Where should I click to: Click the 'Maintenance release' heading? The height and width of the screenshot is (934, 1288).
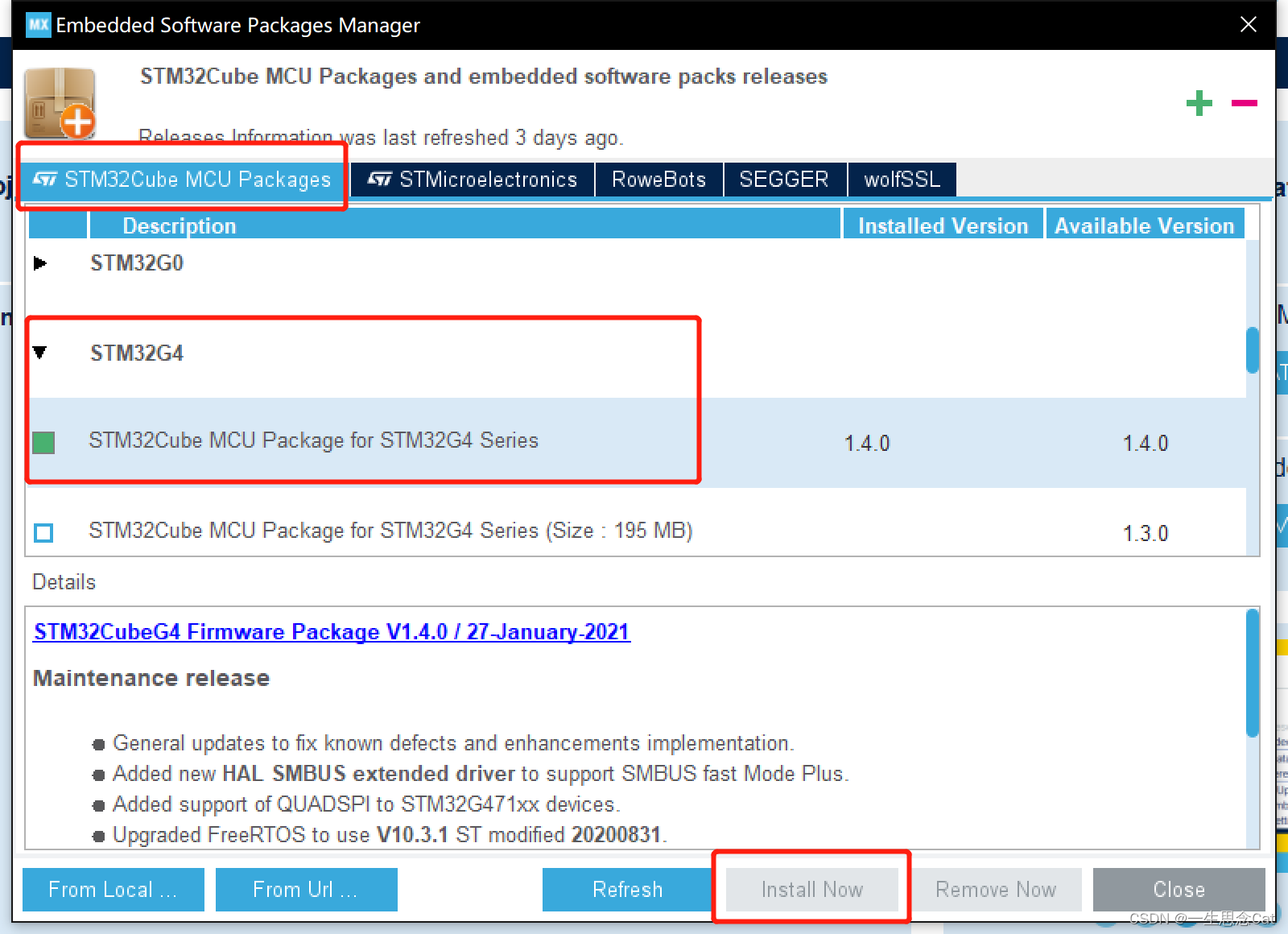click(151, 678)
